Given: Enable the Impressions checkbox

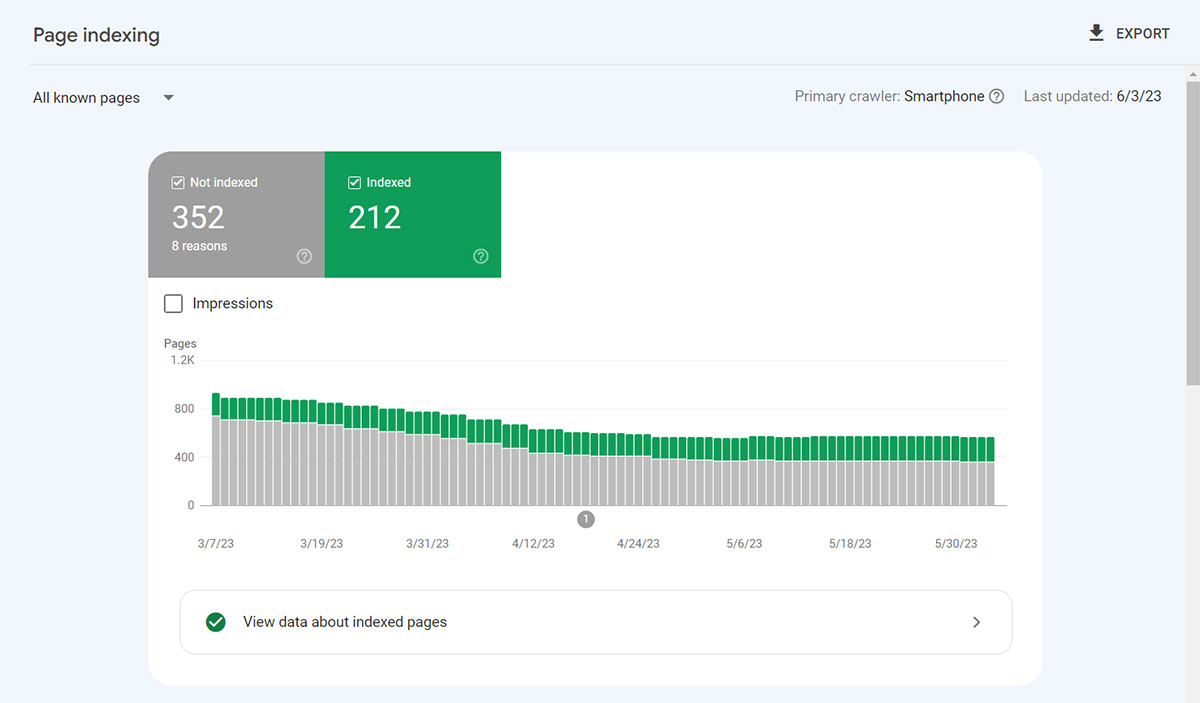Looking at the screenshot, I should pyautogui.click(x=173, y=303).
